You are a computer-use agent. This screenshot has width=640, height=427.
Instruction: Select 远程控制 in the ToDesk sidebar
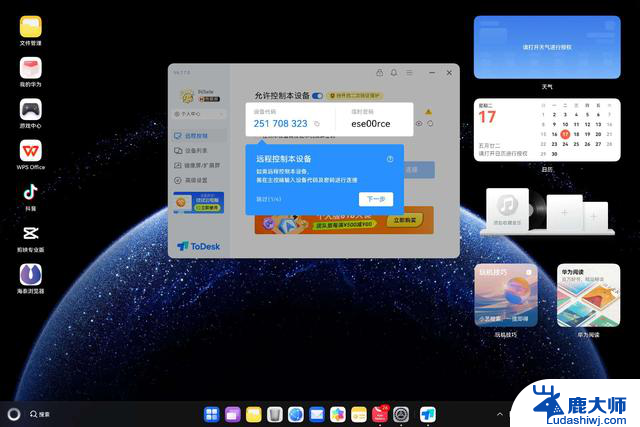(x=199, y=136)
